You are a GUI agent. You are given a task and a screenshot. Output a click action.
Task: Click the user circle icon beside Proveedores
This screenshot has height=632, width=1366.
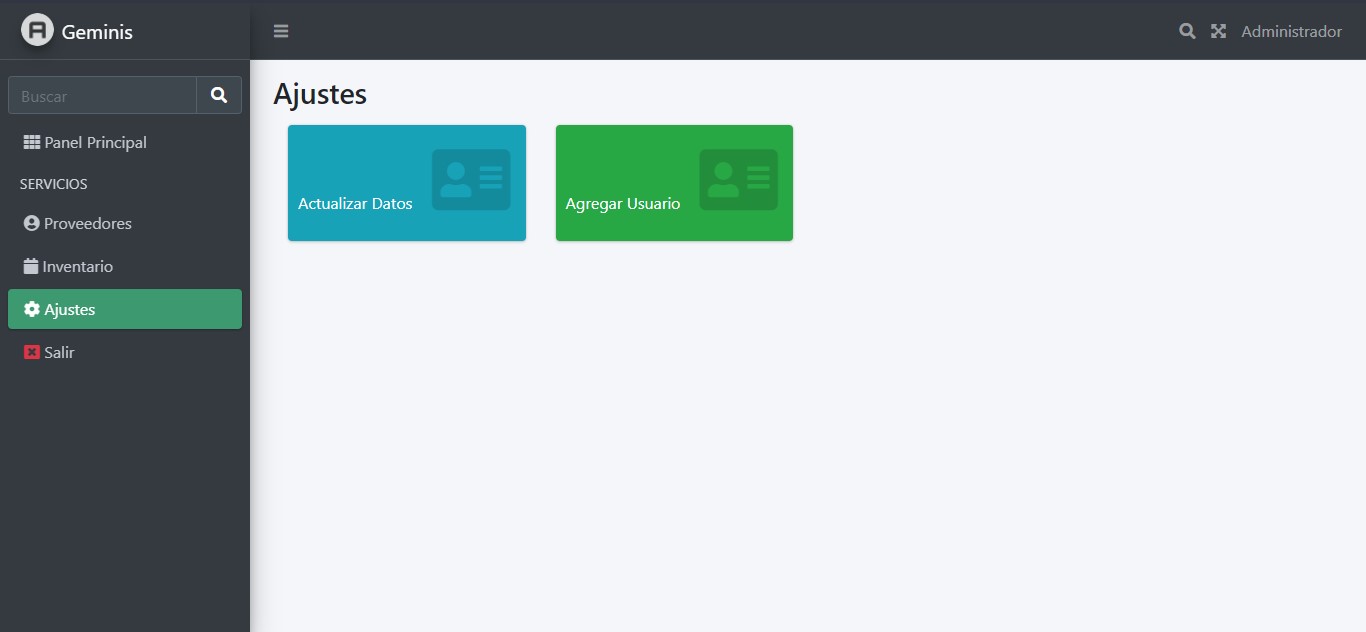point(32,224)
